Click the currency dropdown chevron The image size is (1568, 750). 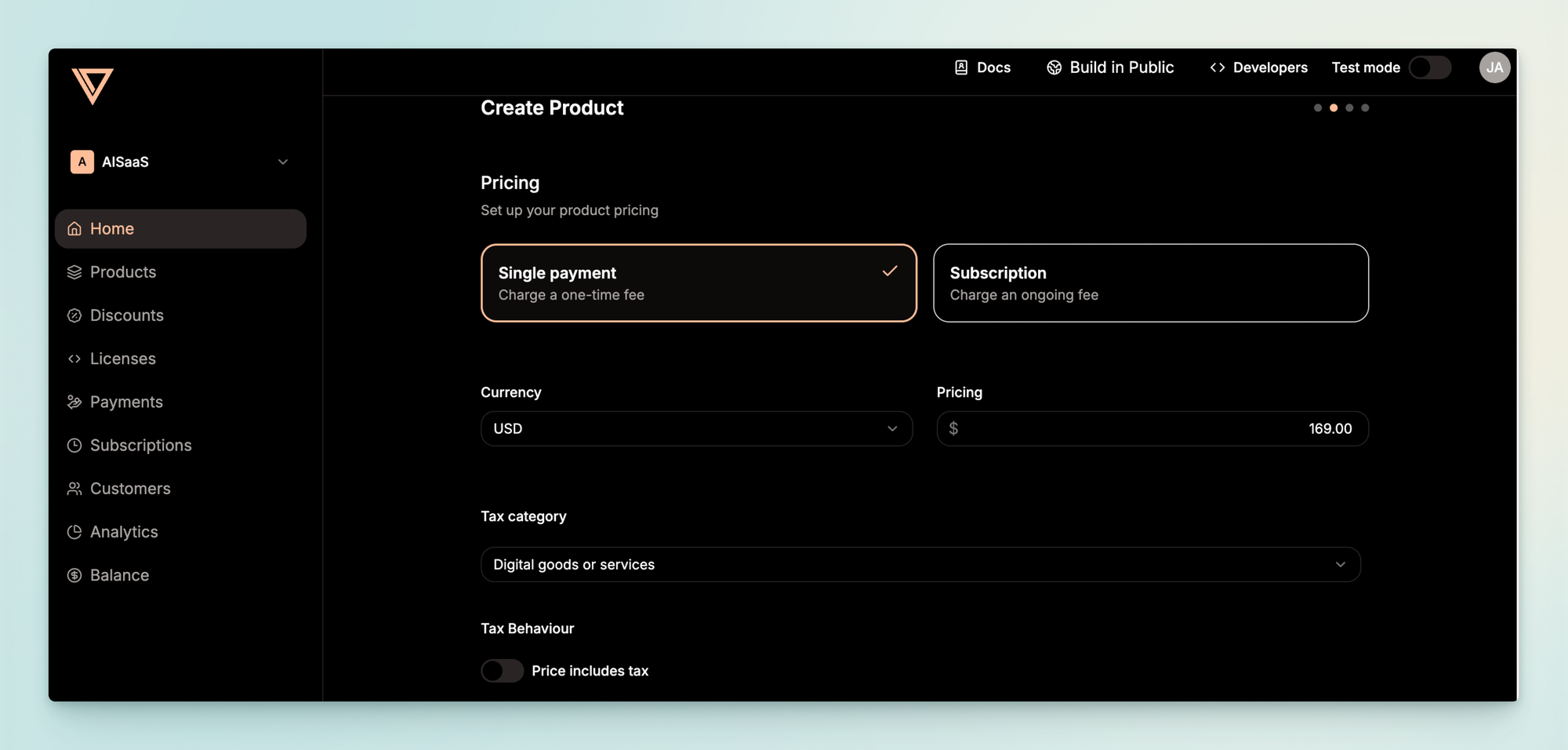coord(892,428)
